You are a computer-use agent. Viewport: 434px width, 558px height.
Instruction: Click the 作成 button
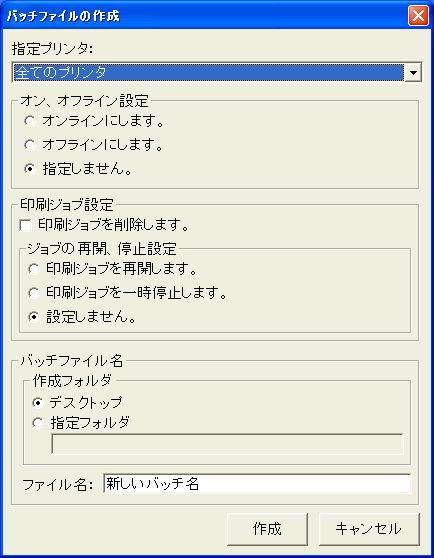point(267,529)
